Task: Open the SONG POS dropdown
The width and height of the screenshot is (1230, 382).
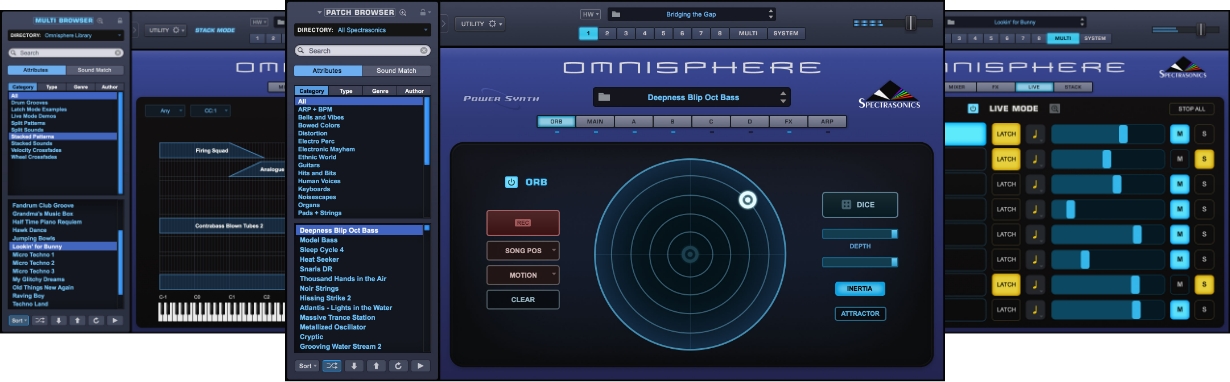Action: (523, 250)
